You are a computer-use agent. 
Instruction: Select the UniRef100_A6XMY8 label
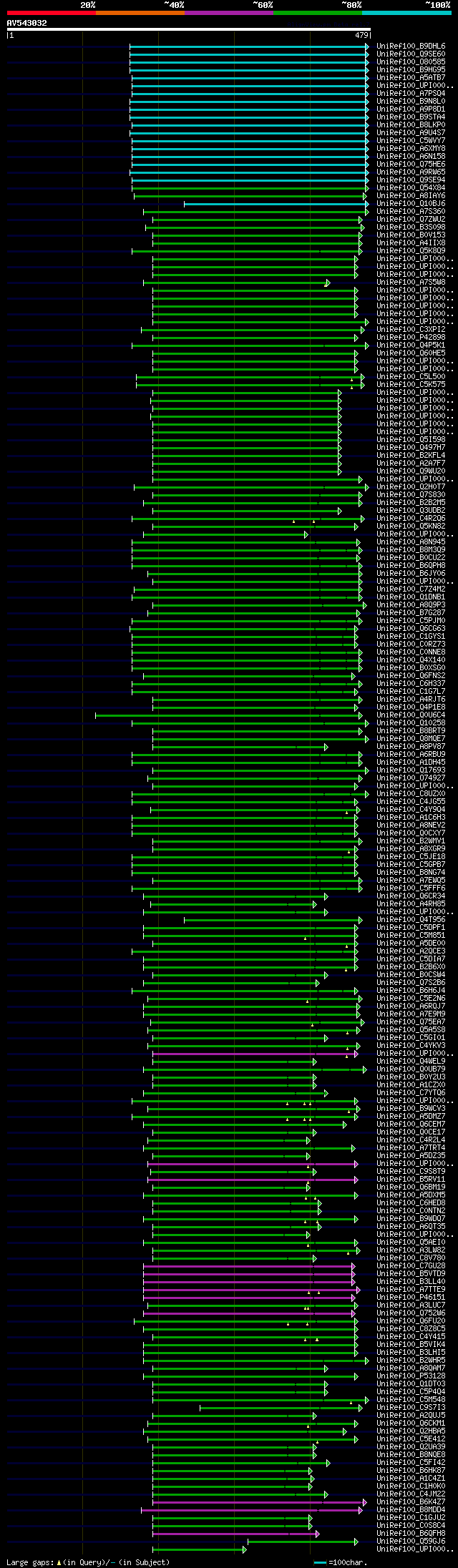tap(411, 148)
